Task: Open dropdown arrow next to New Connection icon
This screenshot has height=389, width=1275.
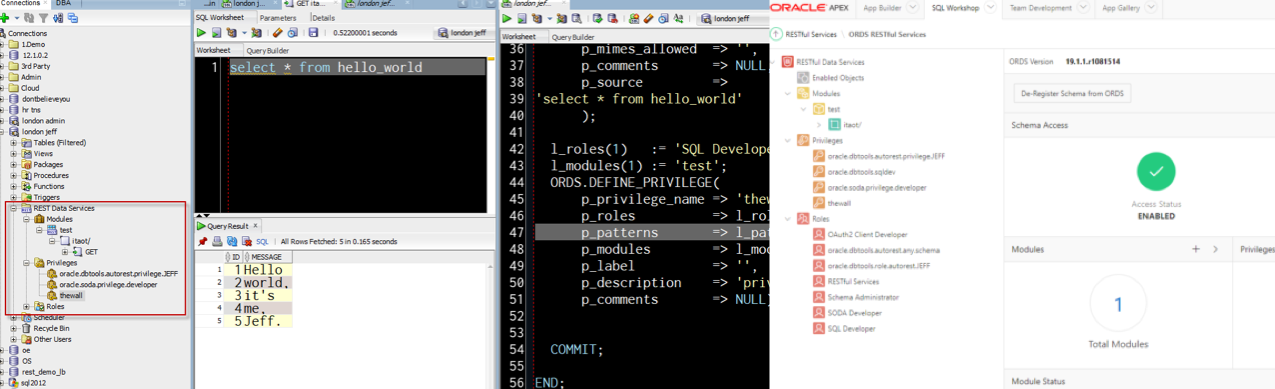Action: [16, 18]
